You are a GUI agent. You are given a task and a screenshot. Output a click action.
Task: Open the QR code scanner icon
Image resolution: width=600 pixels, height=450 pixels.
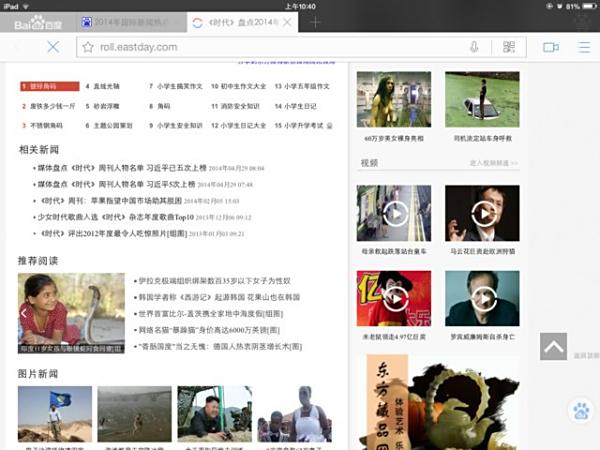click(509, 47)
